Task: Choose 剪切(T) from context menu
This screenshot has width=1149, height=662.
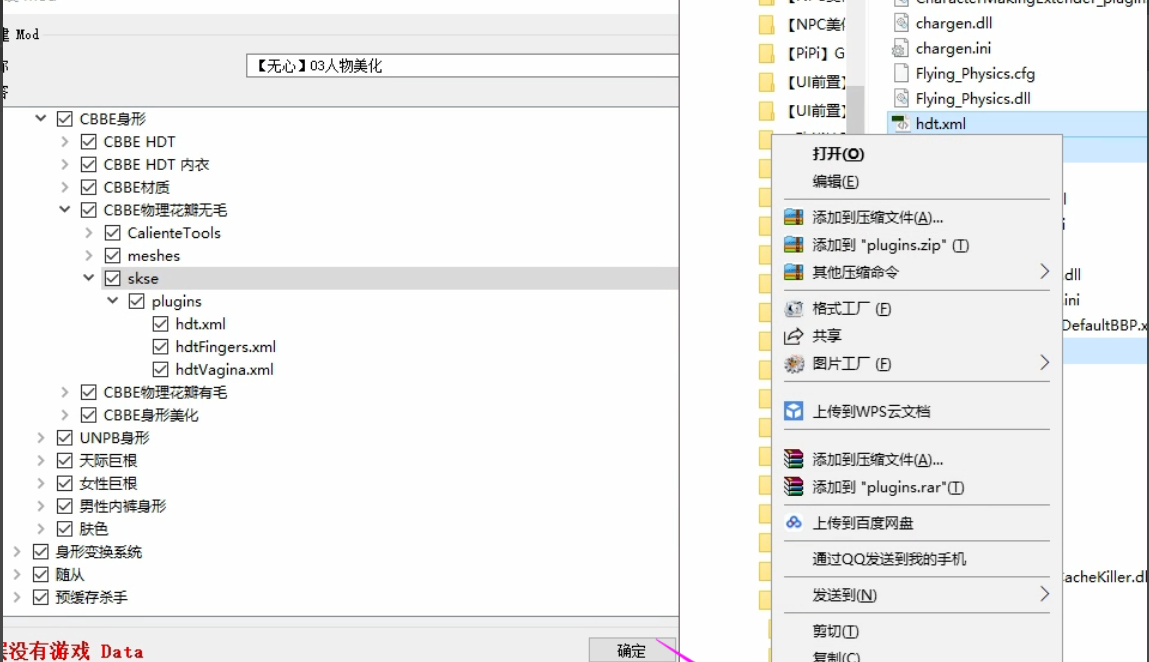Action: tap(917, 631)
